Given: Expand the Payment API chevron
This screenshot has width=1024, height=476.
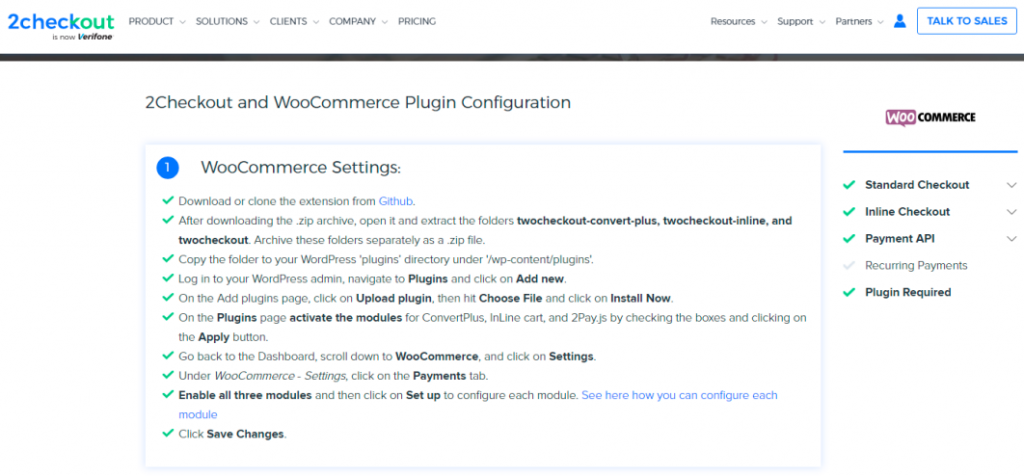Looking at the screenshot, I should click(1012, 238).
